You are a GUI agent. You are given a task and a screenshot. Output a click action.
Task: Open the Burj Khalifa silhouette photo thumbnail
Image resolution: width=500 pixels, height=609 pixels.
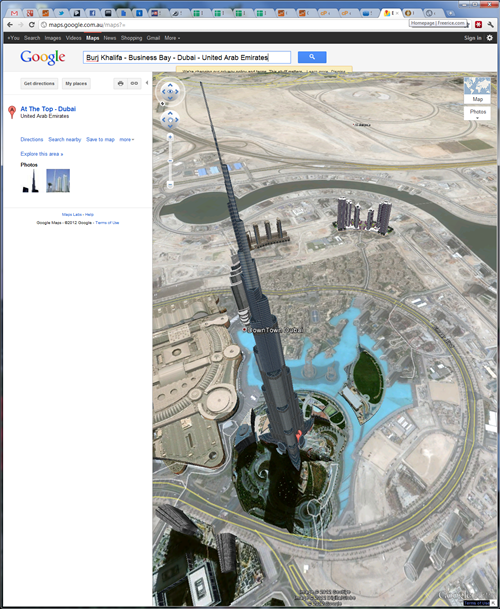click(31, 181)
